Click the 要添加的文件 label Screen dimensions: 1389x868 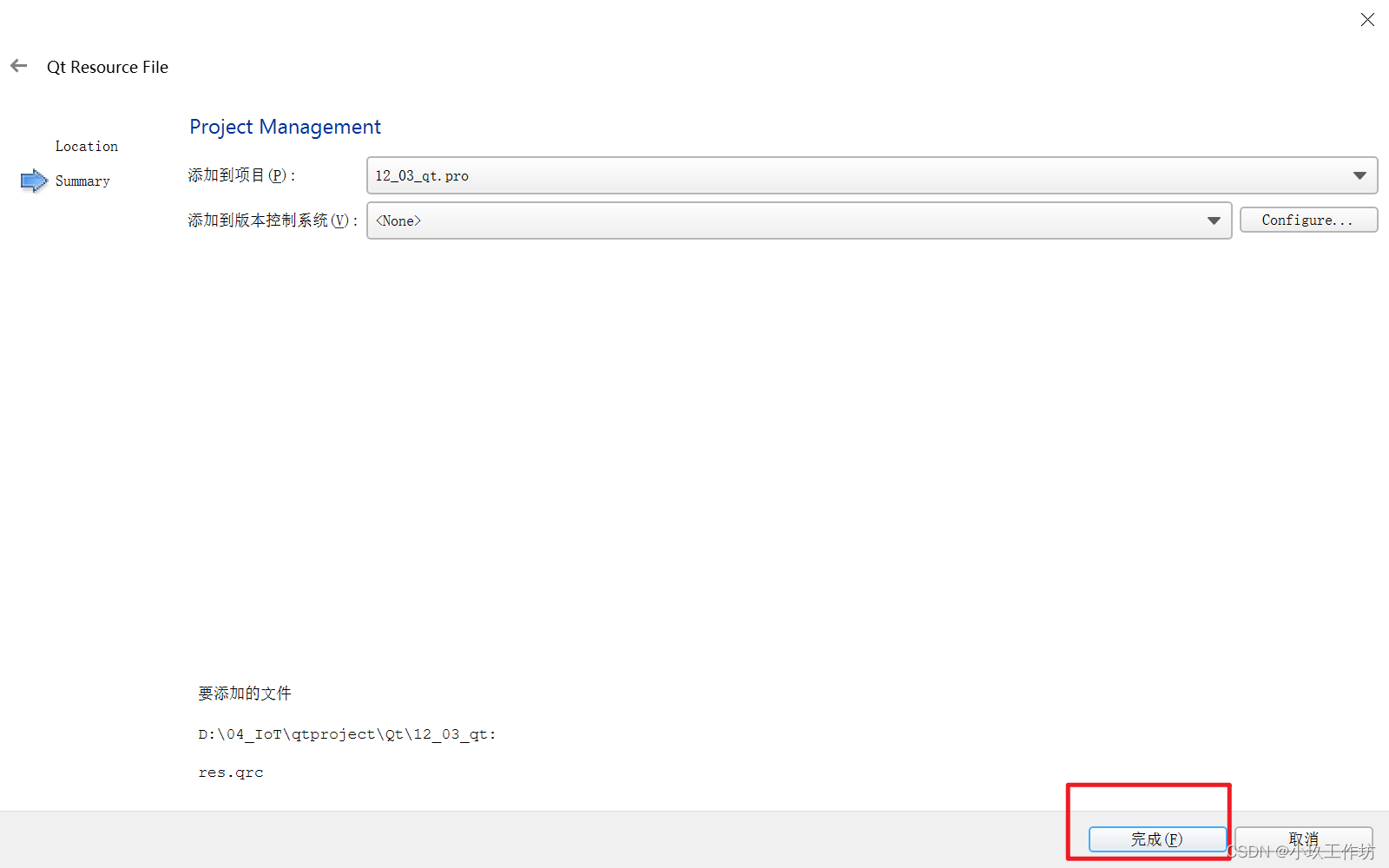pyautogui.click(x=245, y=693)
